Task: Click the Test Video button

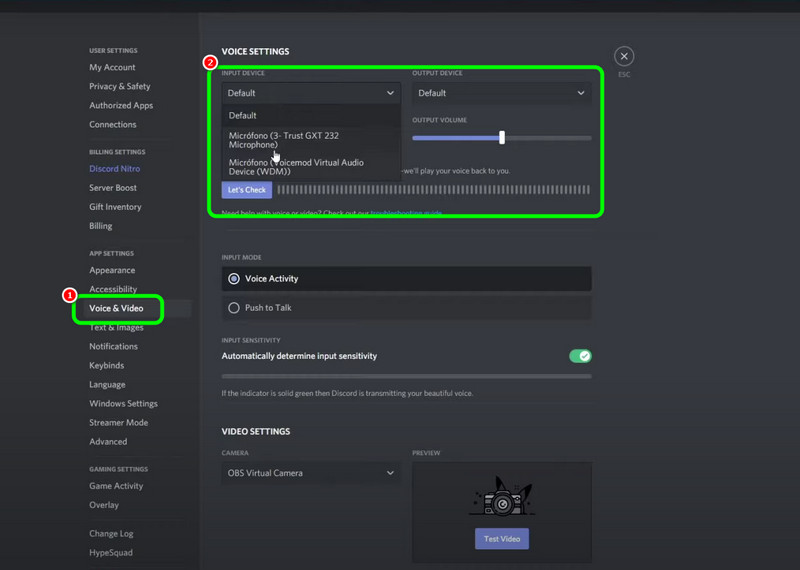Action: click(501, 539)
